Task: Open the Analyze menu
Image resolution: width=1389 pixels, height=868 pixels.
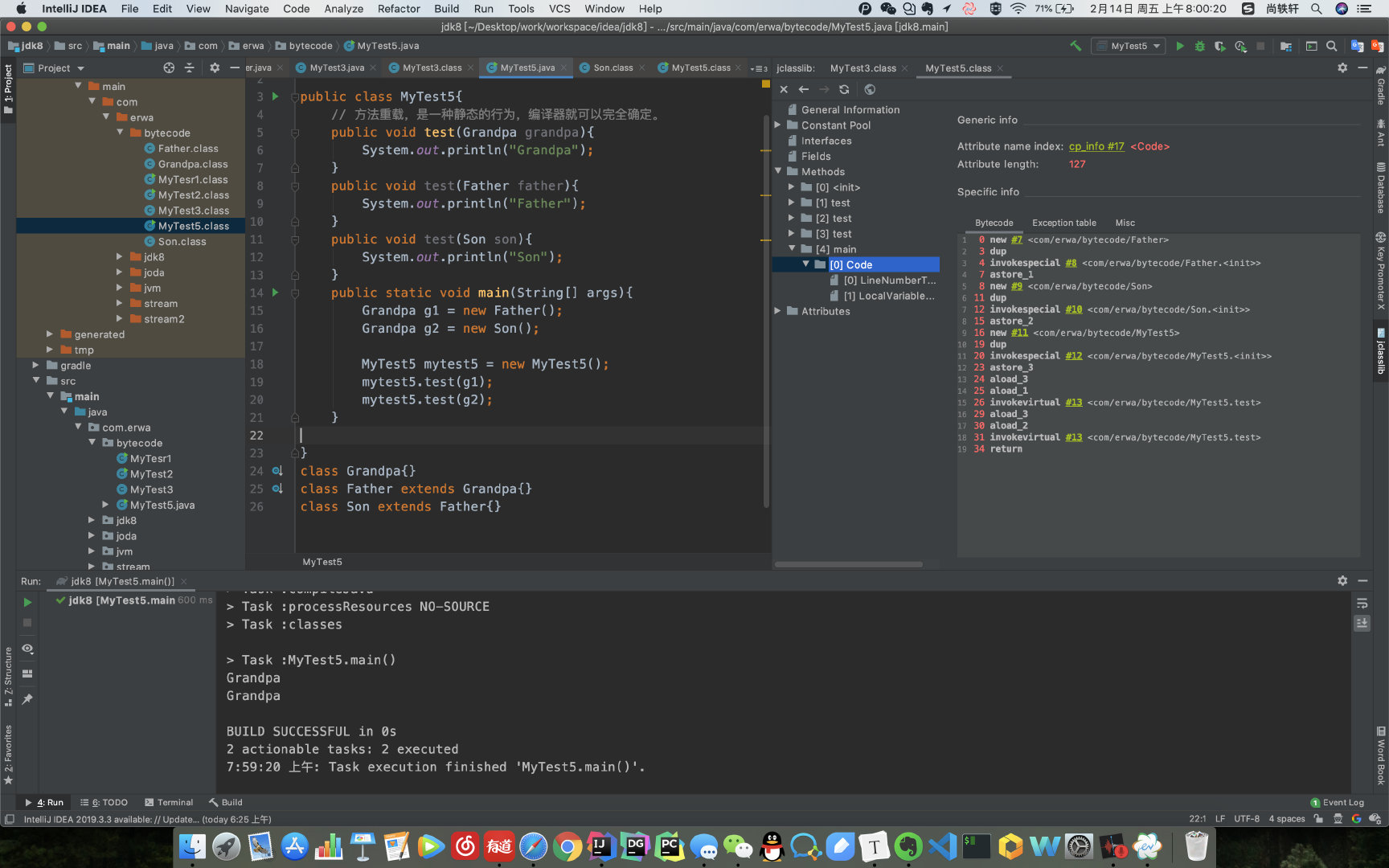Action: (343, 9)
